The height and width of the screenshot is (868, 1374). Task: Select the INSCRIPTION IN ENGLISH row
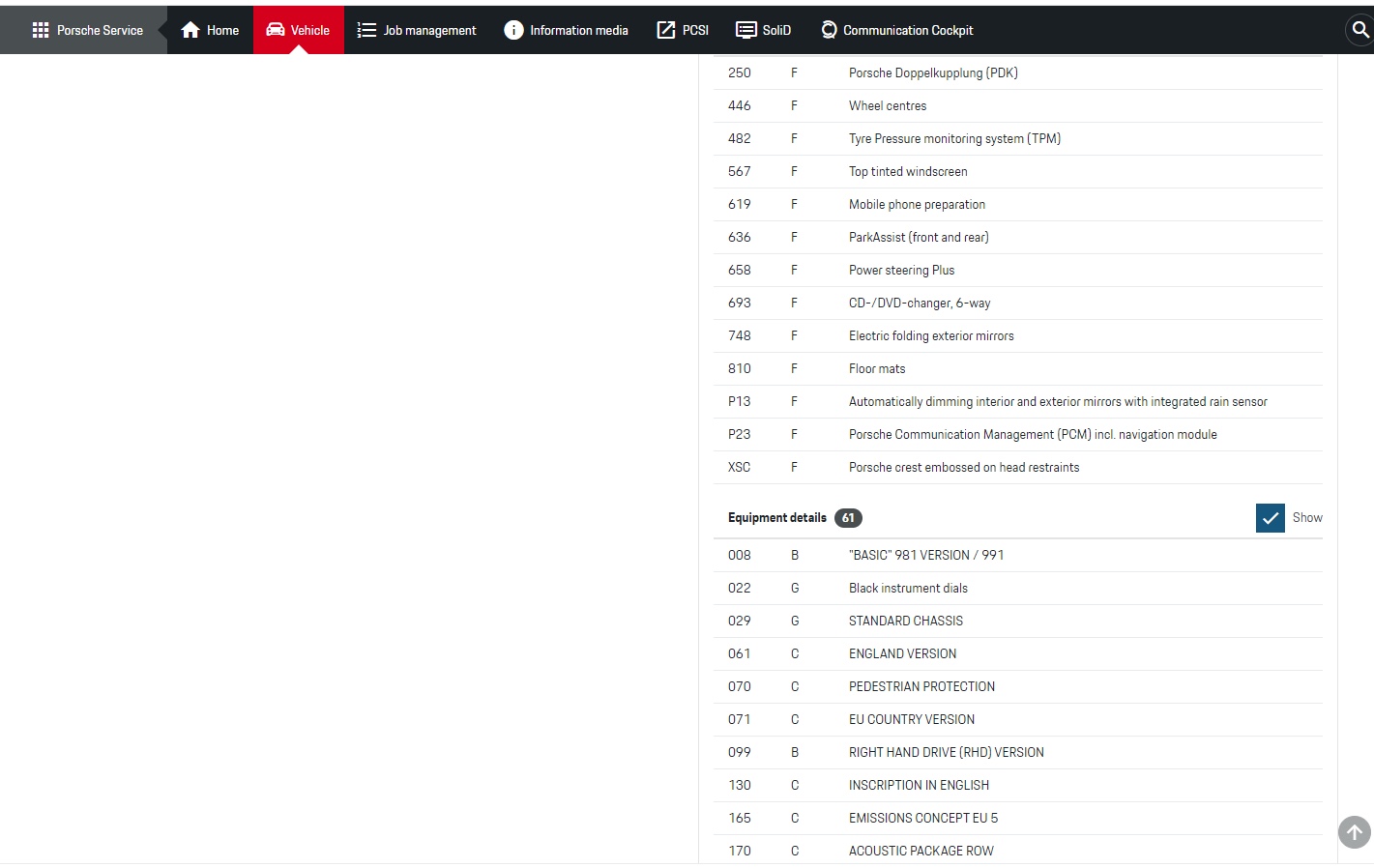pyautogui.click(x=1018, y=785)
